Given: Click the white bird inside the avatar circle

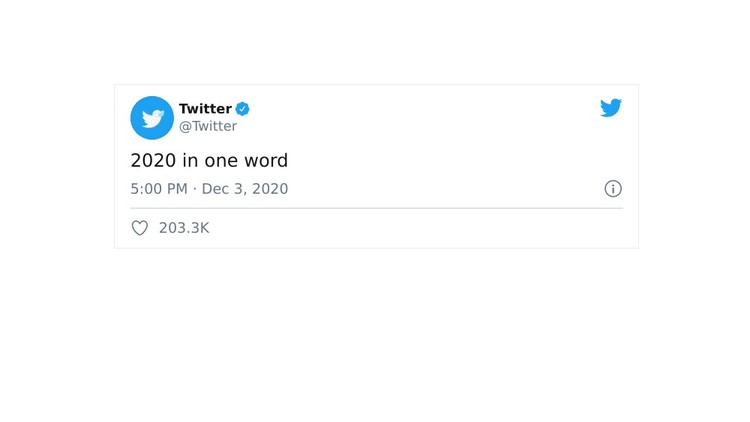Looking at the screenshot, I should [153, 119].
